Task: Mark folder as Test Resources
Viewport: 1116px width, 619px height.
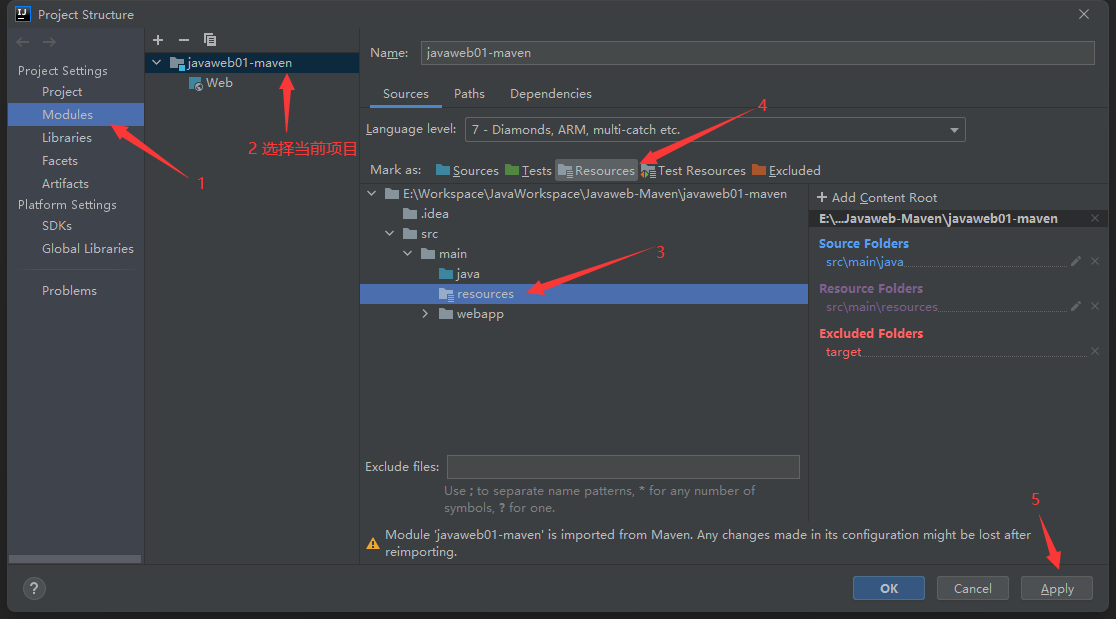Action: [x=693, y=170]
